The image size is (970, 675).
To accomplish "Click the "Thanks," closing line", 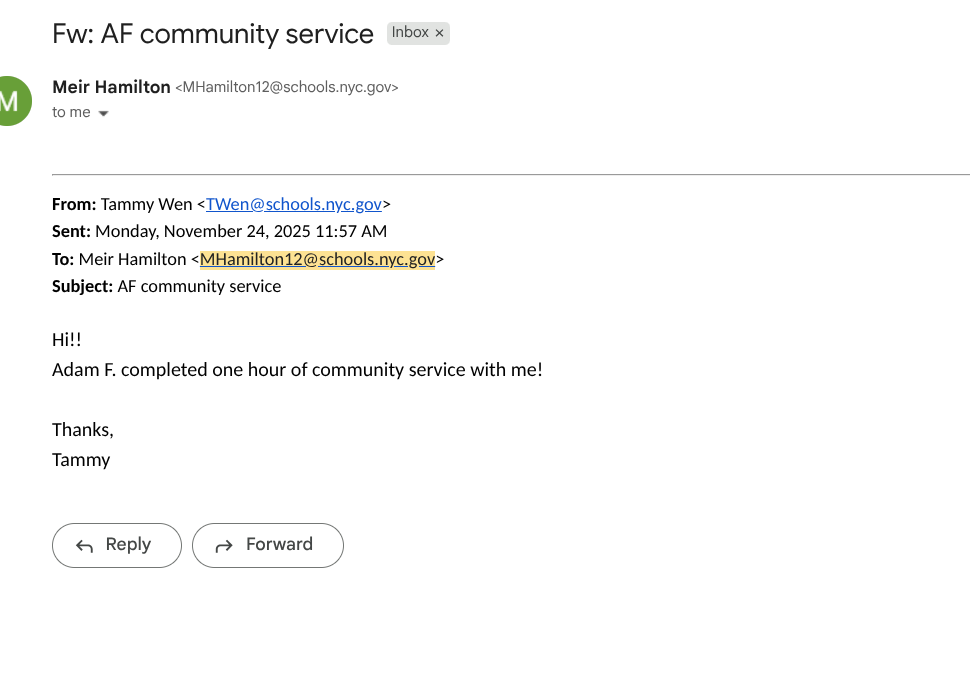I will pos(83,430).
